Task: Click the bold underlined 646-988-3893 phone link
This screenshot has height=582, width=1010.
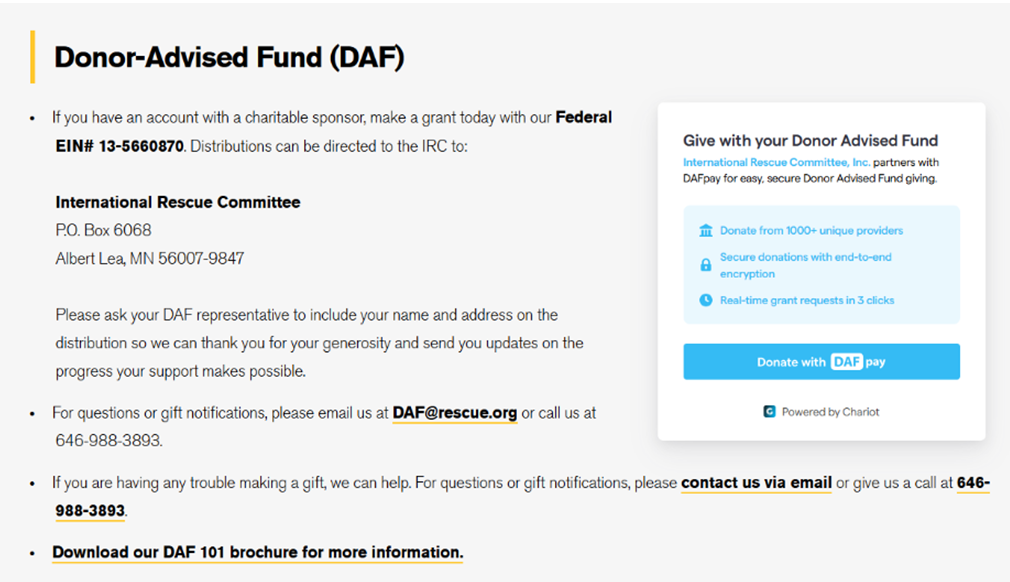Action: coord(90,510)
